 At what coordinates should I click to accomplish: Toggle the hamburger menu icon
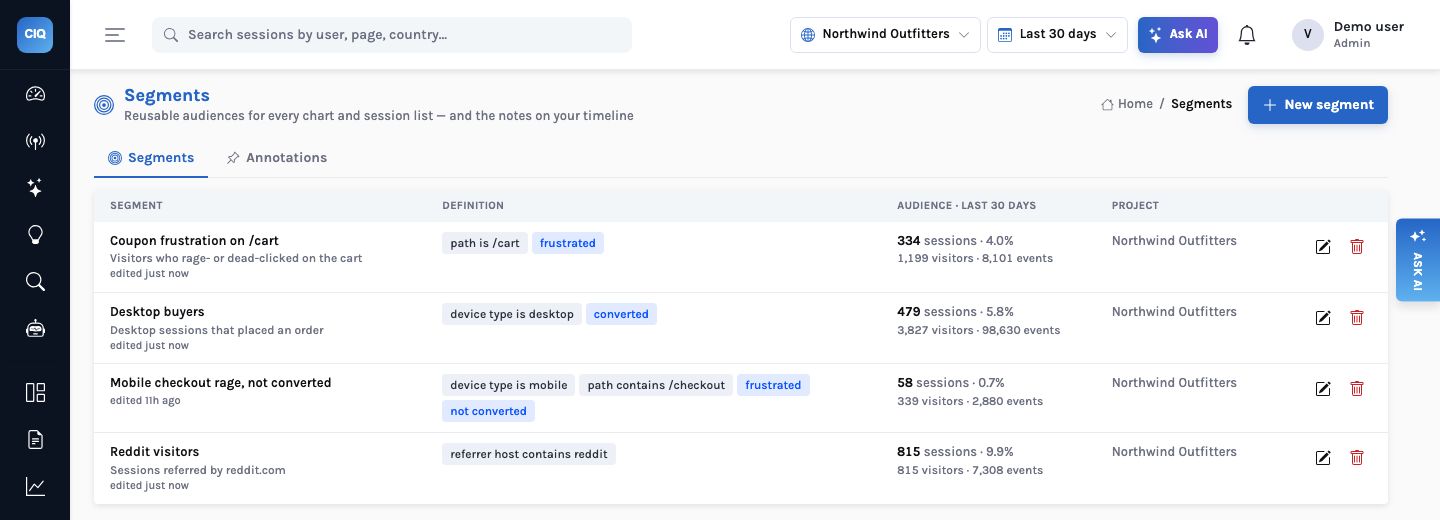pyautogui.click(x=115, y=34)
